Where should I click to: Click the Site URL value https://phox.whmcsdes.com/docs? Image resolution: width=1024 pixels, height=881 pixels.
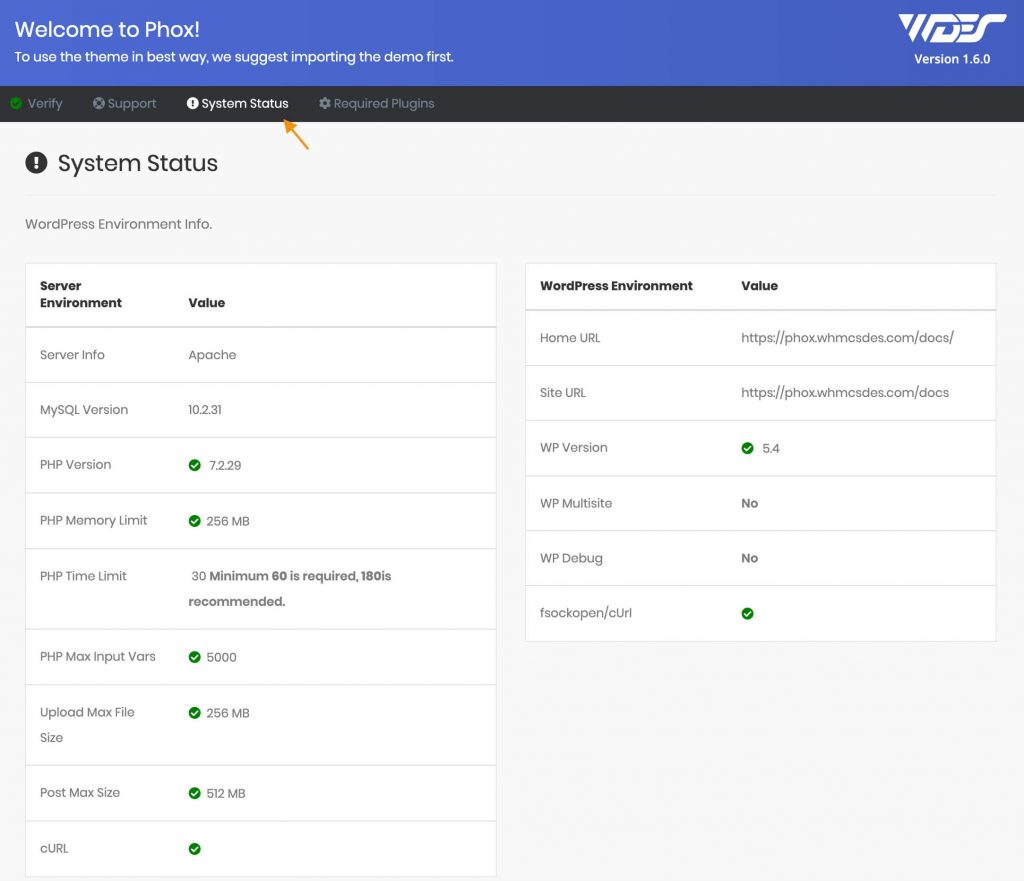(x=845, y=392)
